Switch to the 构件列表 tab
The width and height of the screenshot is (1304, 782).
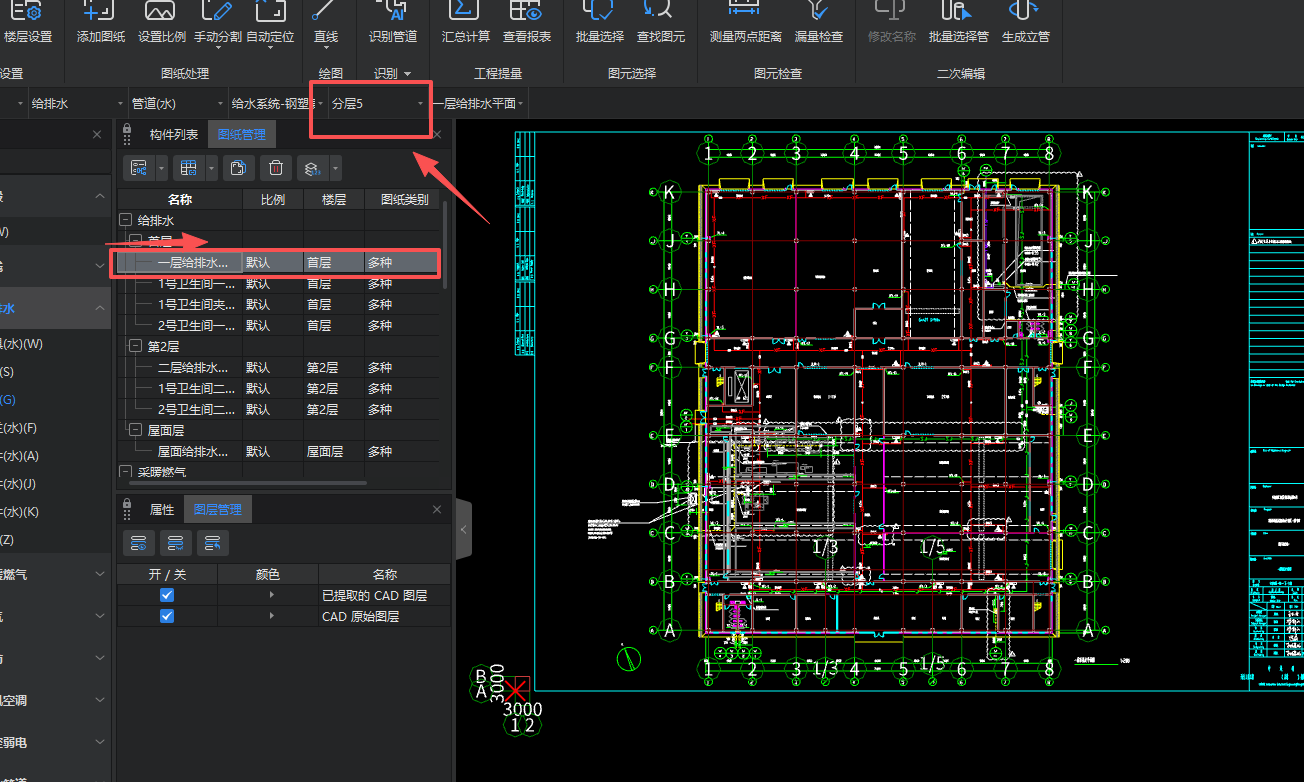173,135
